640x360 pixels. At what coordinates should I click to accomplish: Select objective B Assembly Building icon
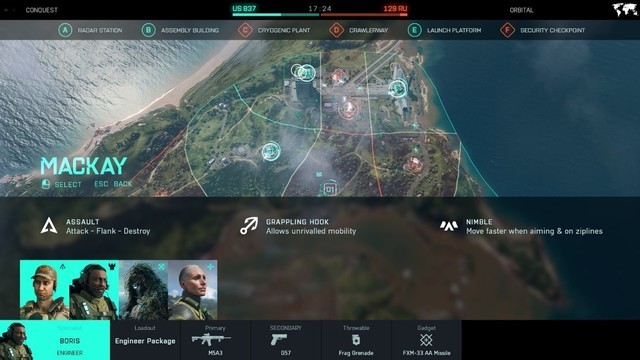coord(149,30)
